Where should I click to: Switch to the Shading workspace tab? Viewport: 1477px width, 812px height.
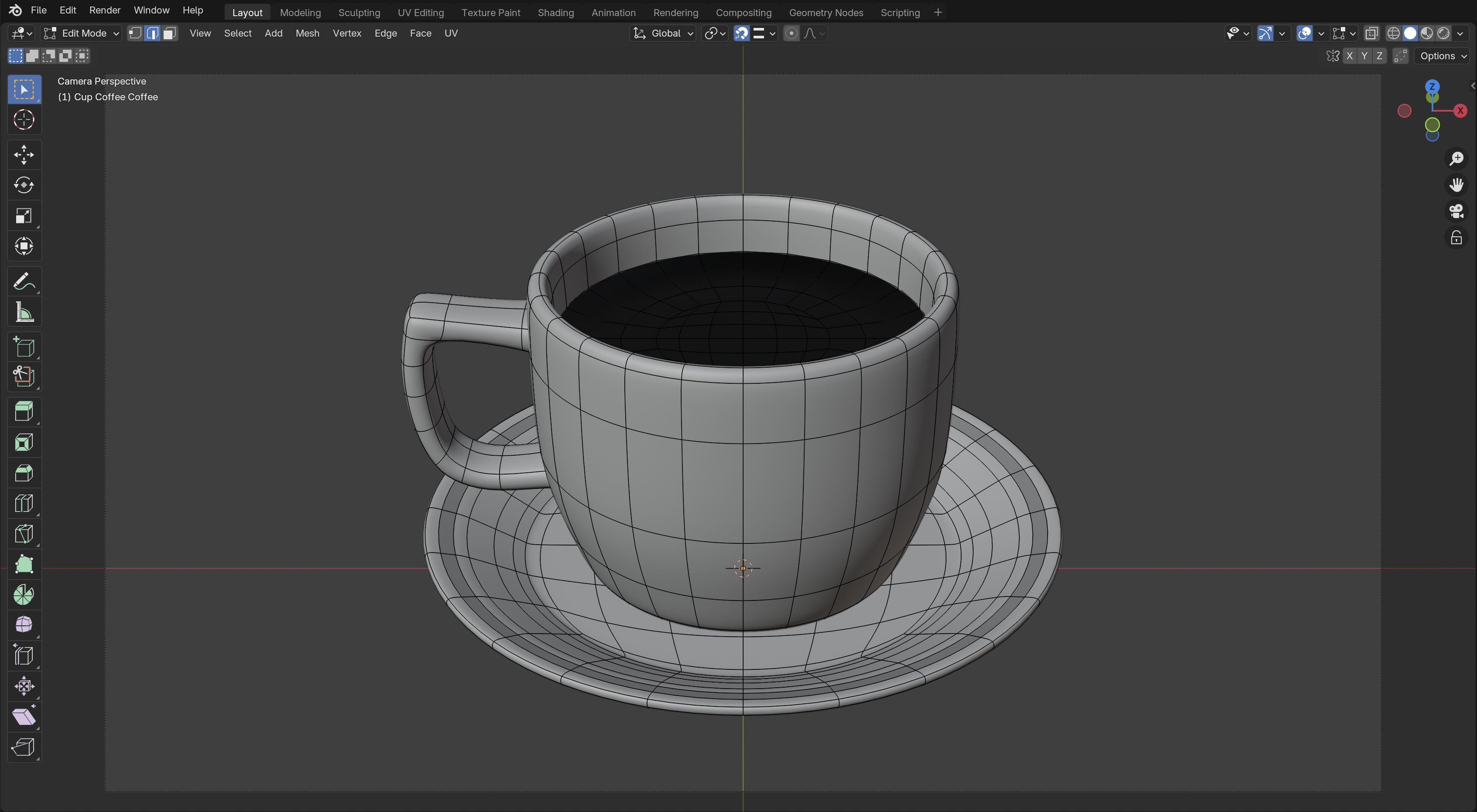coord(555,13)
